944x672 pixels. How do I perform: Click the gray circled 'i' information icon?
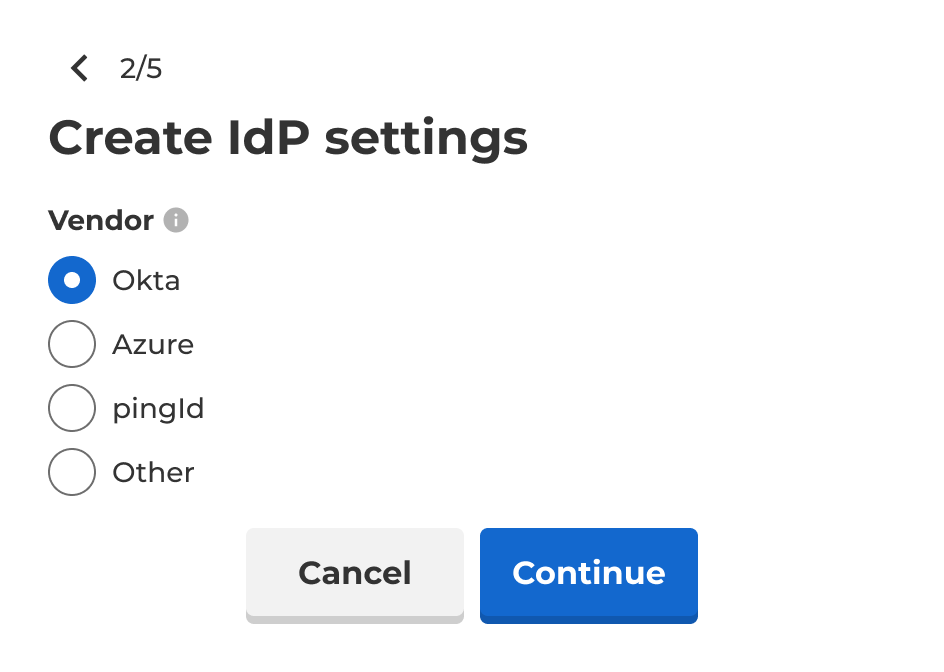(x=176, y=221)
